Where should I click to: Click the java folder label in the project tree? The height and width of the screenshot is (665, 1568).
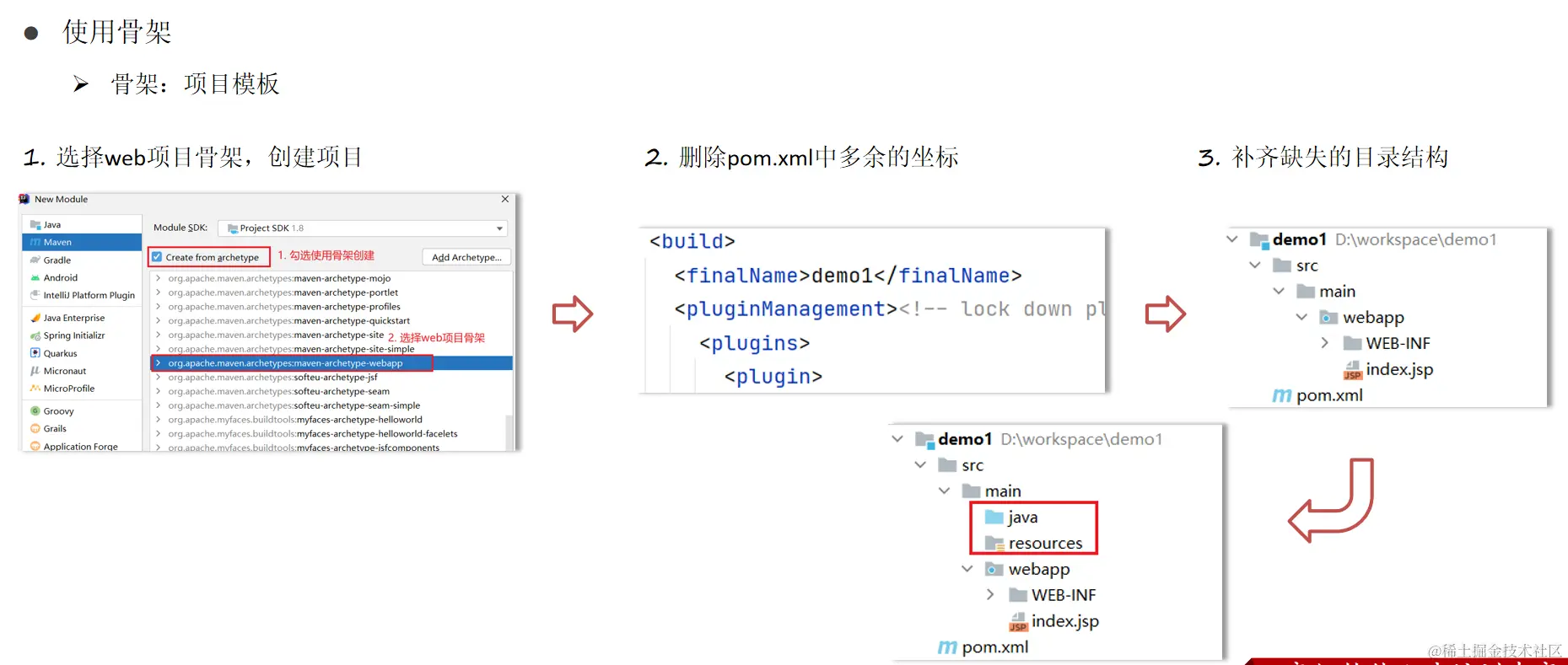pos(1023,518)
